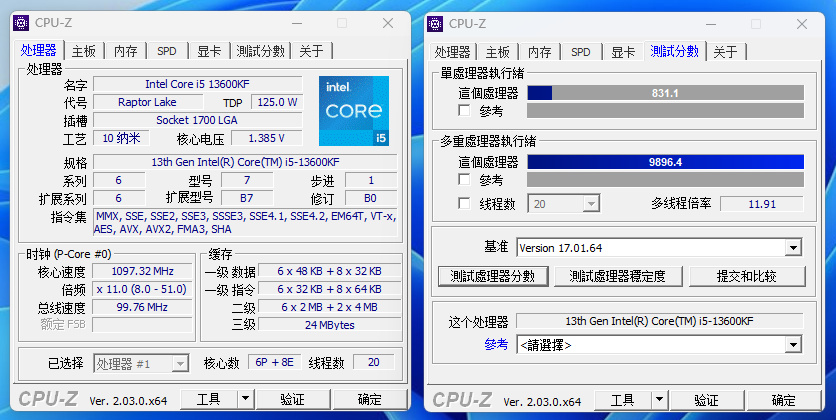Click the empty 额定 FSB field

click(x=142, y=324)
